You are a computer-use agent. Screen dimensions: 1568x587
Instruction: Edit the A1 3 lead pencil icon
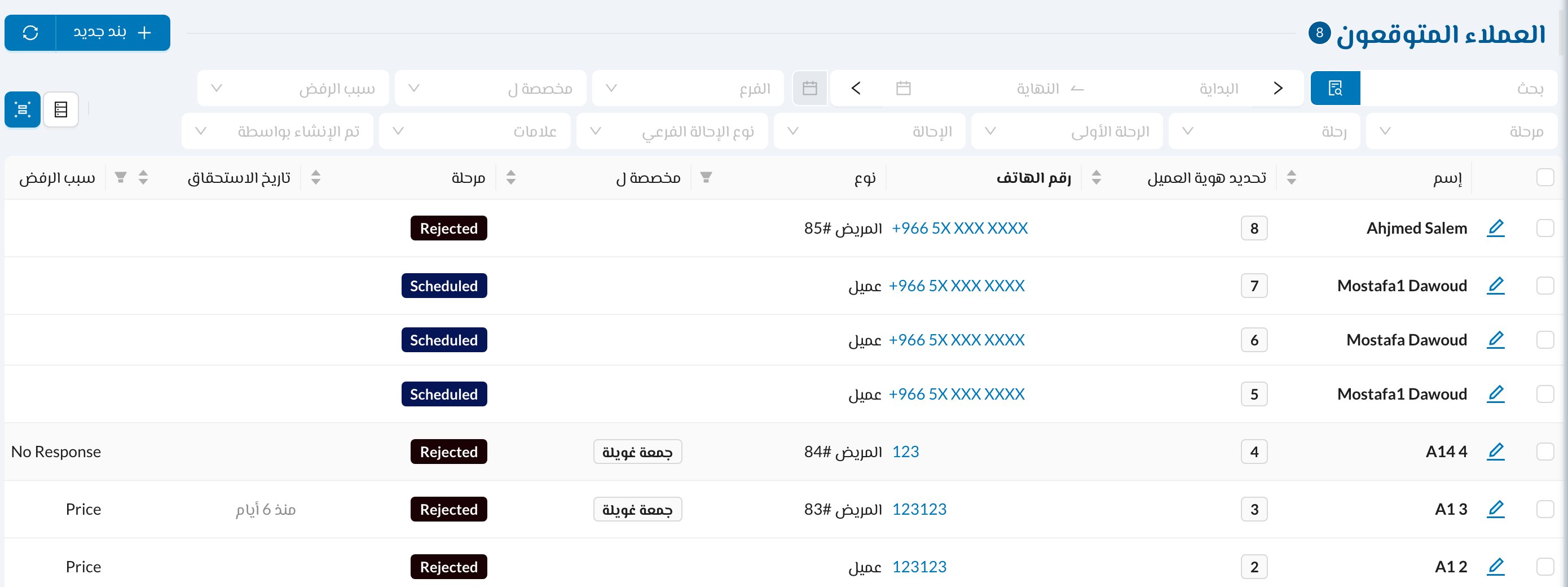pyautogui.click(x=1496, y=509)
